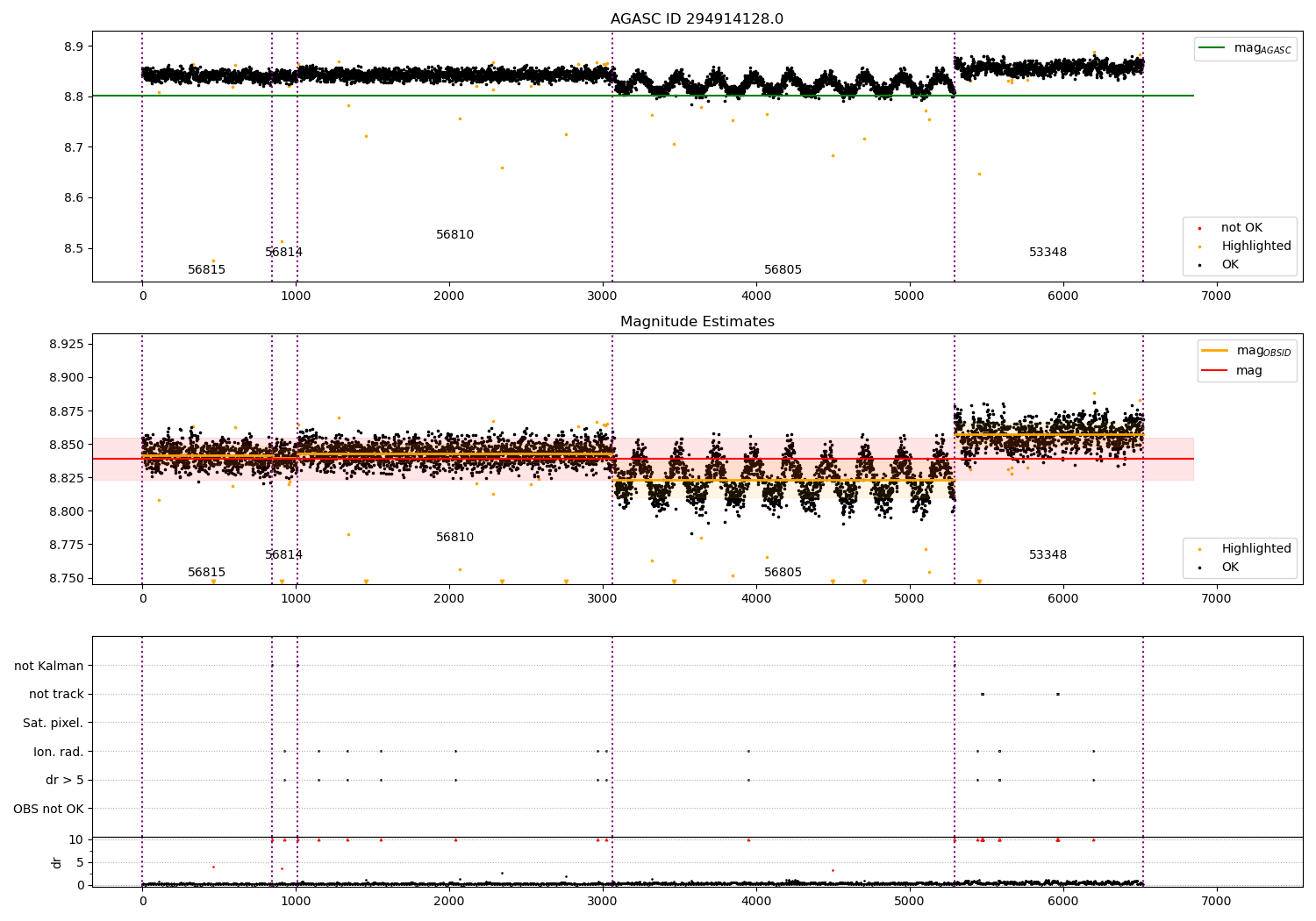Screen dimensions: 1316x921
Task: Click "Highlighted" legend entry in Magnitude Estimates plot
Action: 1244,549
